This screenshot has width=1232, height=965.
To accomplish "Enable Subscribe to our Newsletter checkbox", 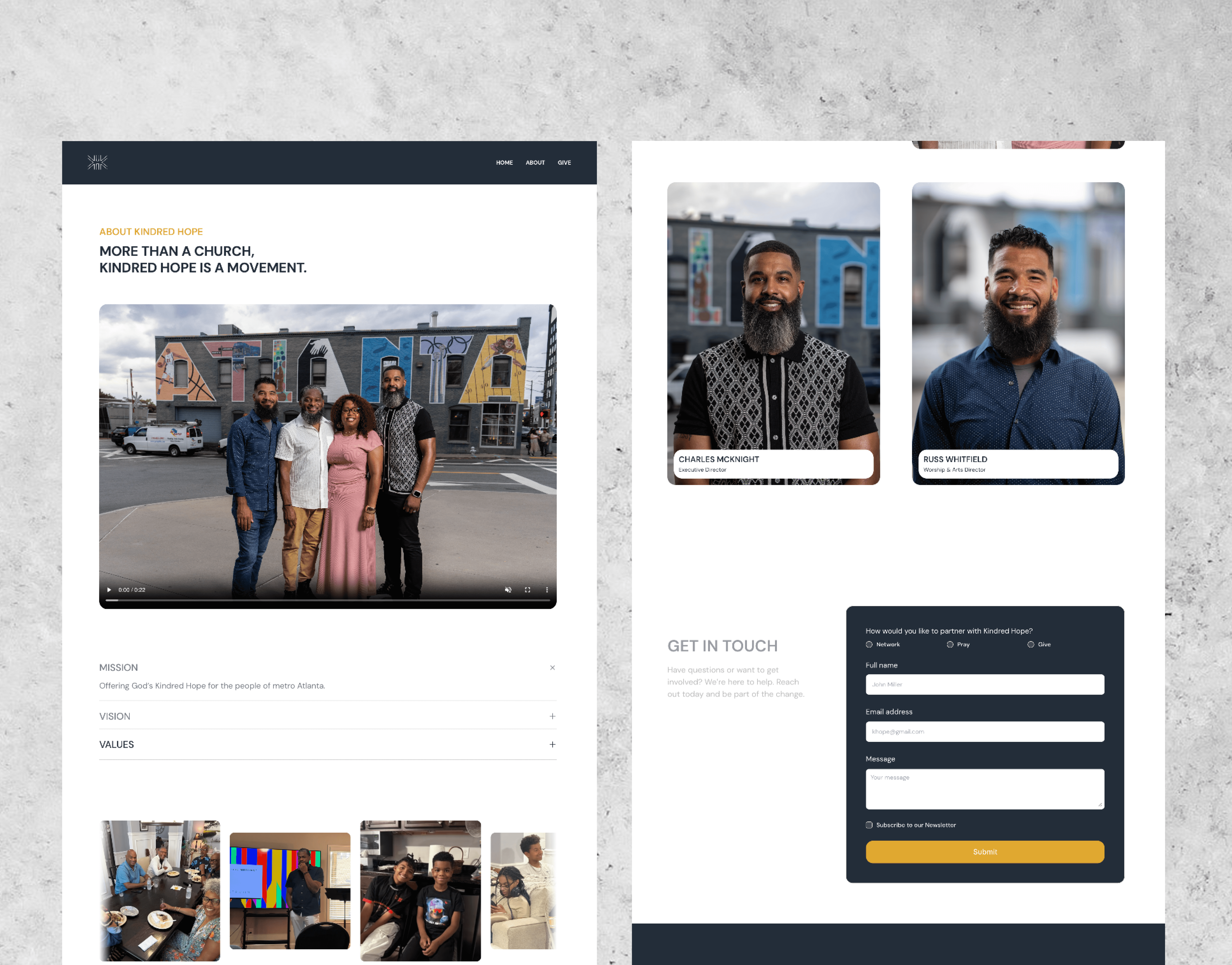I will (x=869, y=825).
